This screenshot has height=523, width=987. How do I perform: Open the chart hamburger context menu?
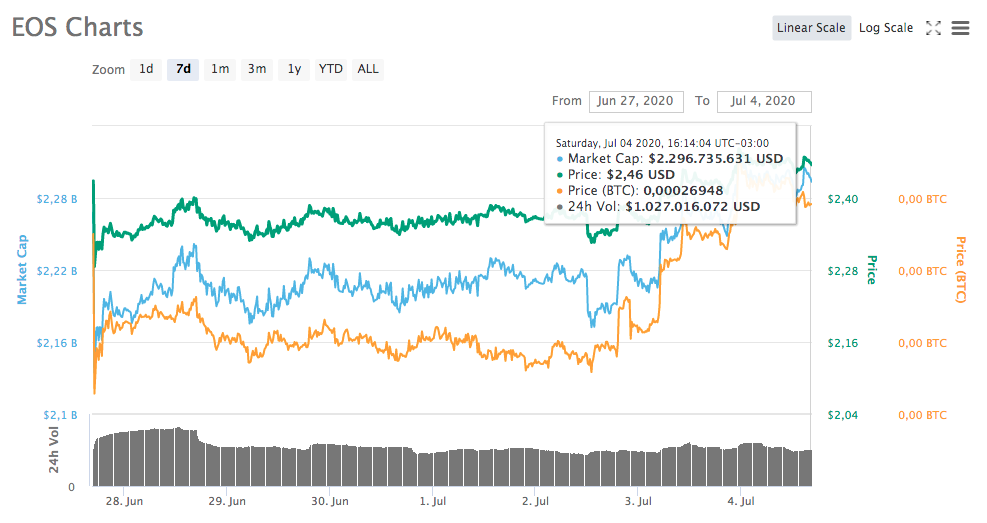point(960,28)
